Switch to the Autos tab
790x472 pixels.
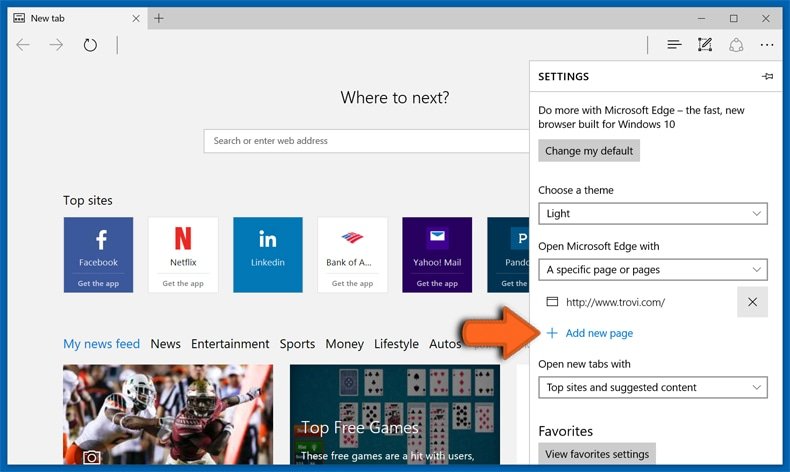[x=445, y=344]
